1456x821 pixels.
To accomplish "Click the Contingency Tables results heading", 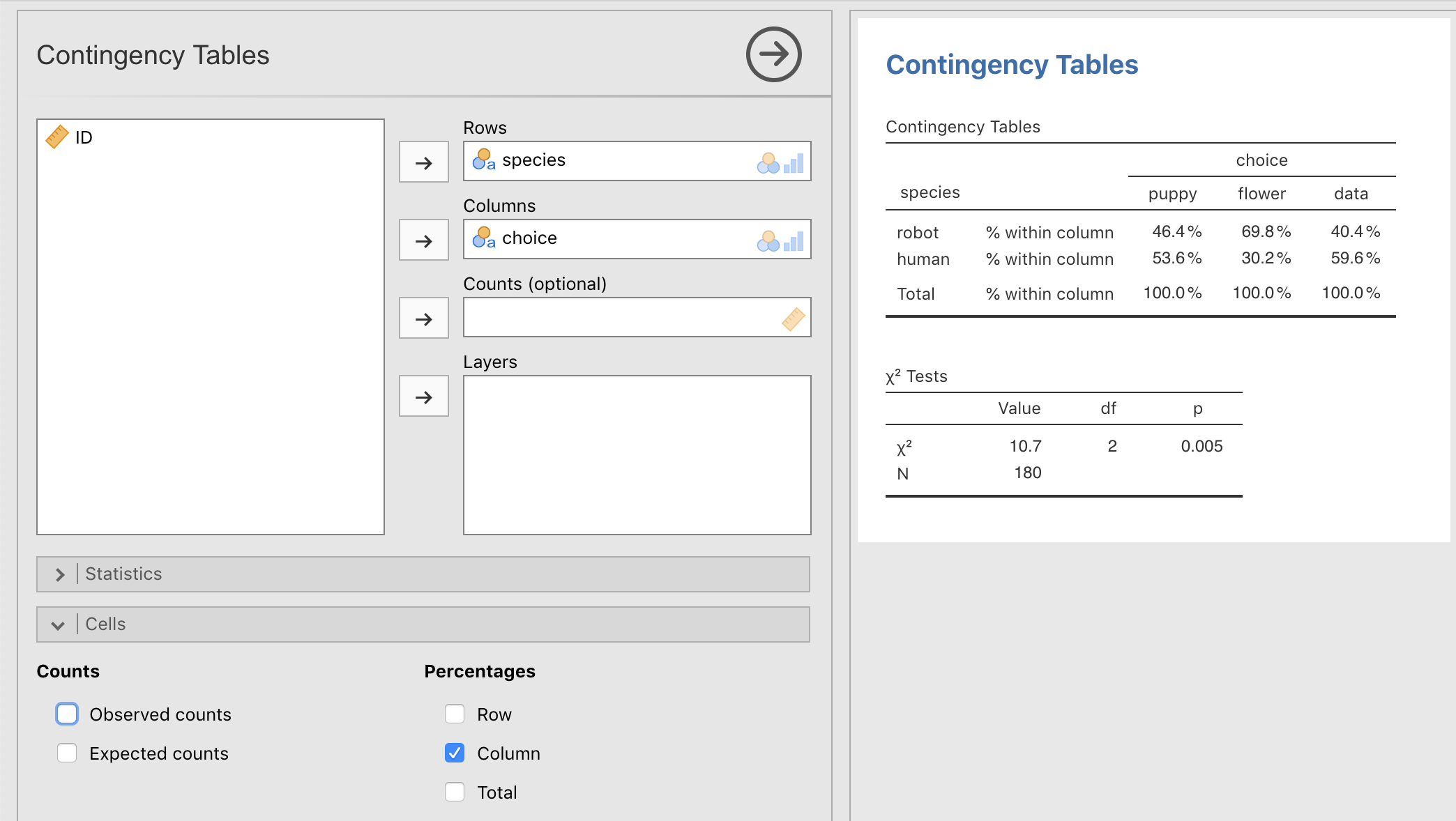I will point(1012,65).
